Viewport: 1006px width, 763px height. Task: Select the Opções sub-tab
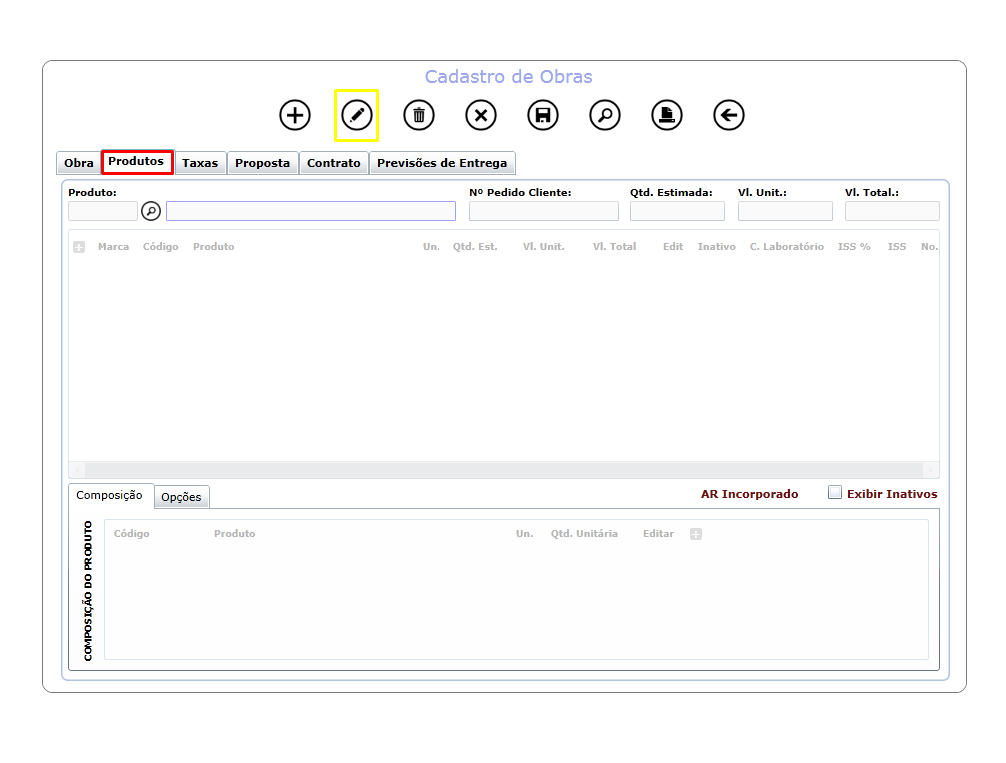(181, 497)
